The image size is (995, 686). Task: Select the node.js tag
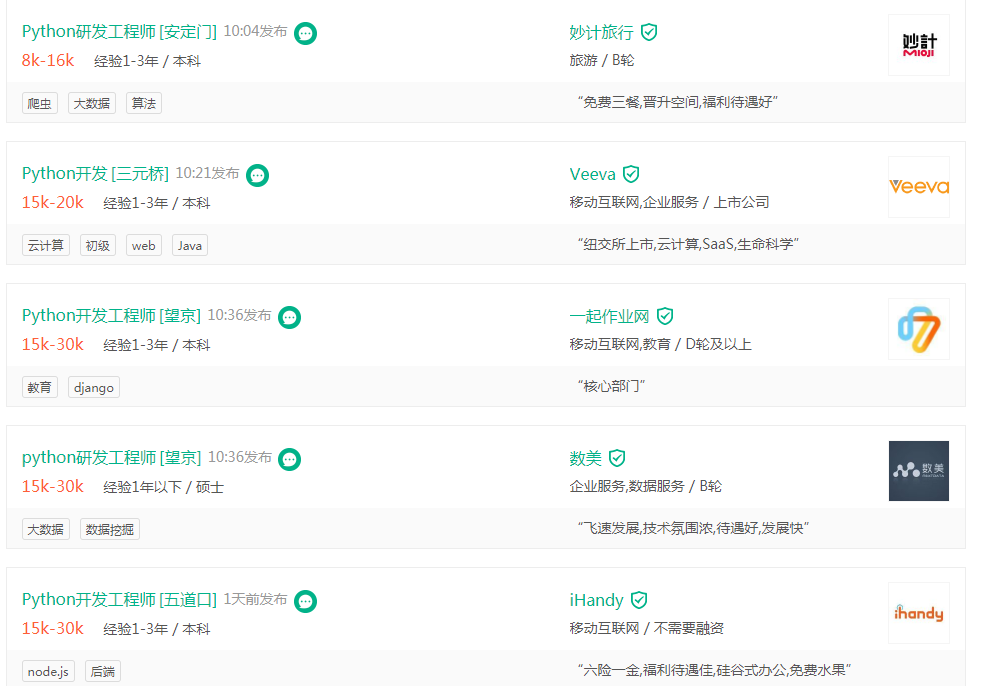(48, 672)
